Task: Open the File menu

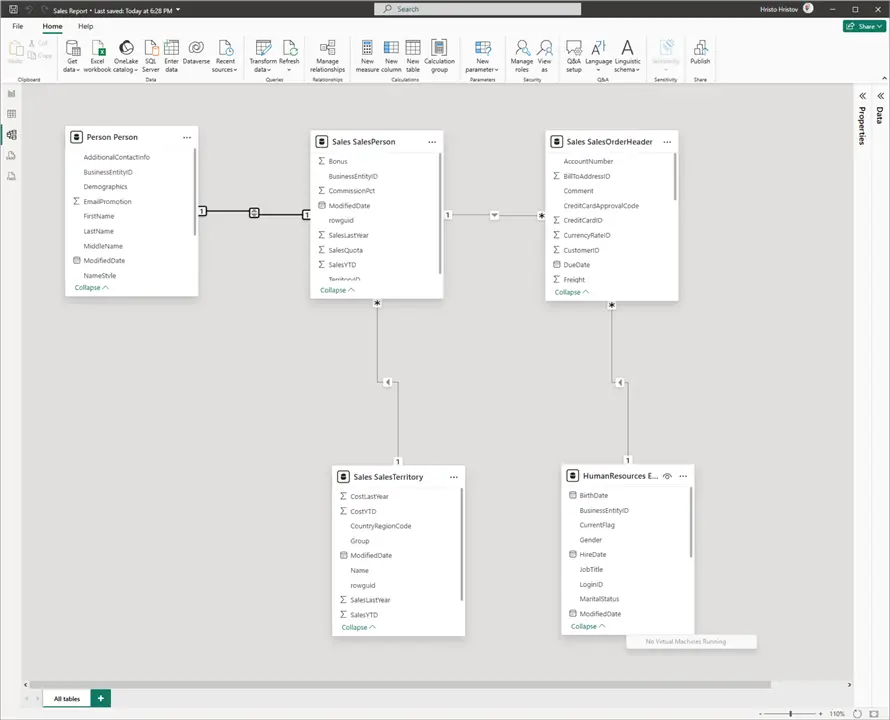Action: 18,26
